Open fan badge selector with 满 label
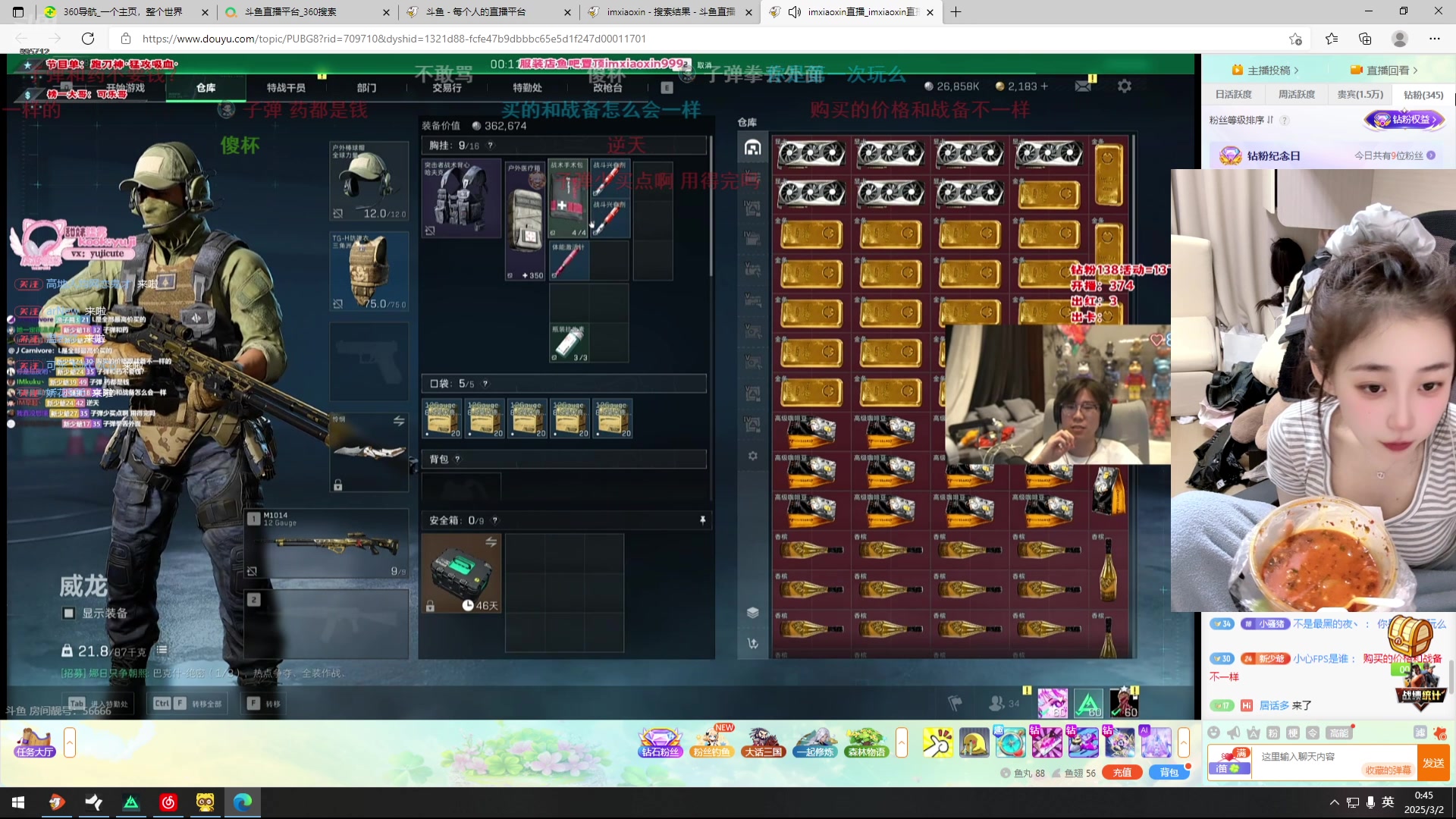Viewport: 1456px width, 819px height. pos(1230,761)
